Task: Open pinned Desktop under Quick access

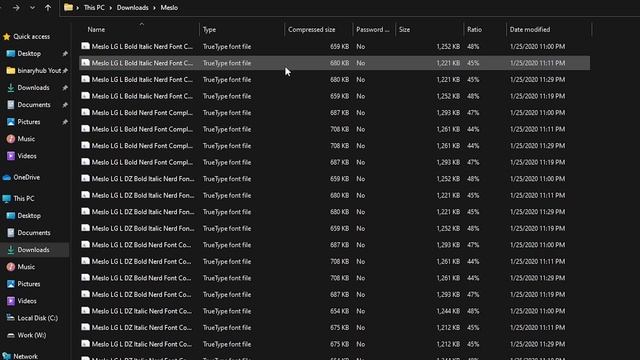Action: point(29,53)
